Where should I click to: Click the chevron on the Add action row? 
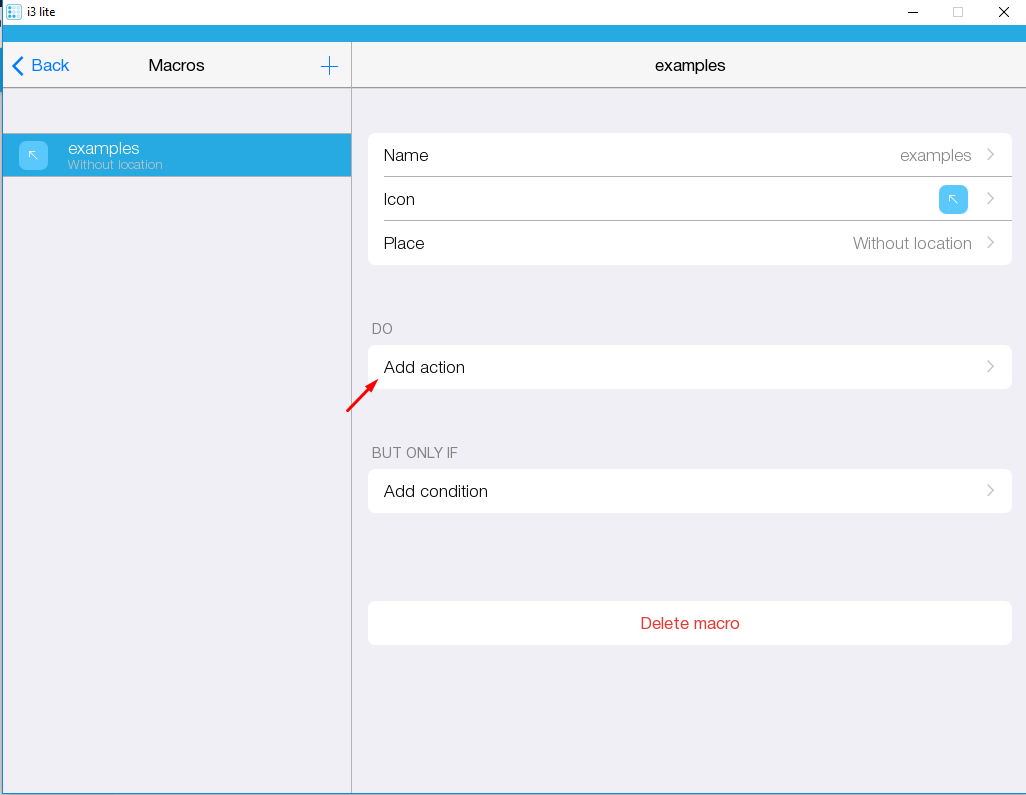pyautogui.click(x=990, y=367)
